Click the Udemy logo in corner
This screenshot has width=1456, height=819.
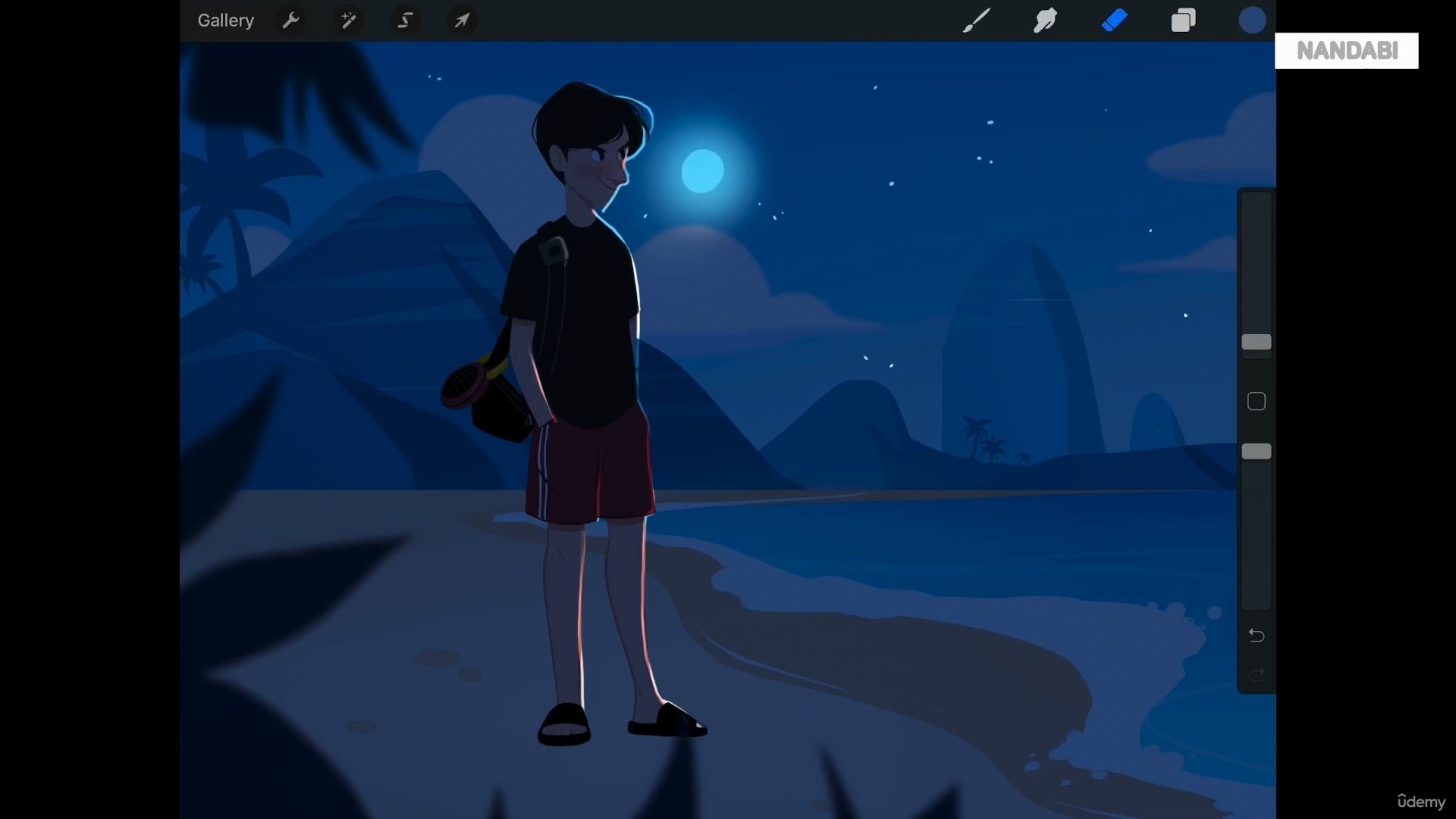coord(1421,802)
